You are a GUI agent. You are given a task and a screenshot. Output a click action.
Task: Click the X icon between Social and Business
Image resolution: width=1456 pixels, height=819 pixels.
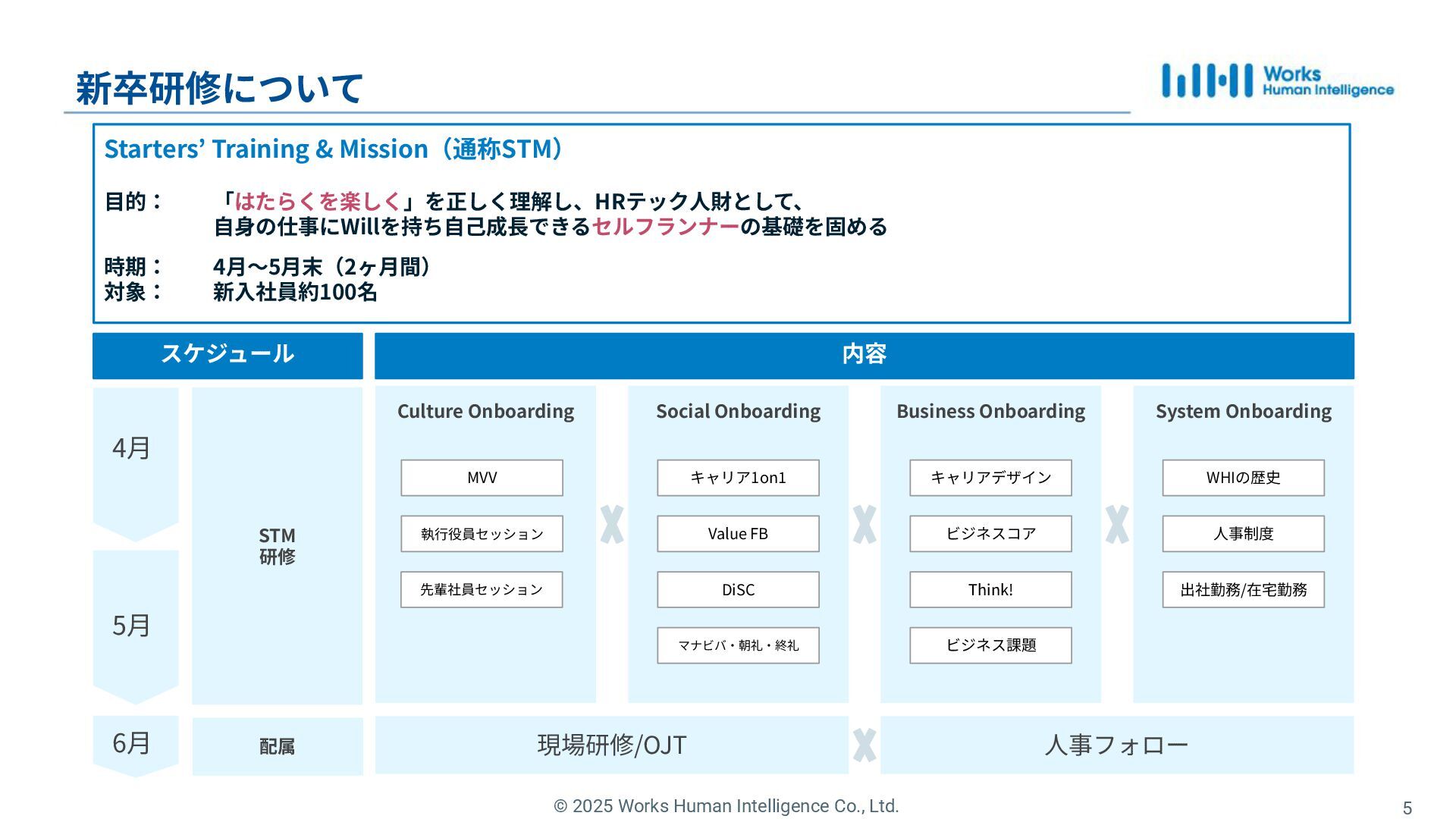click(864, 524)
